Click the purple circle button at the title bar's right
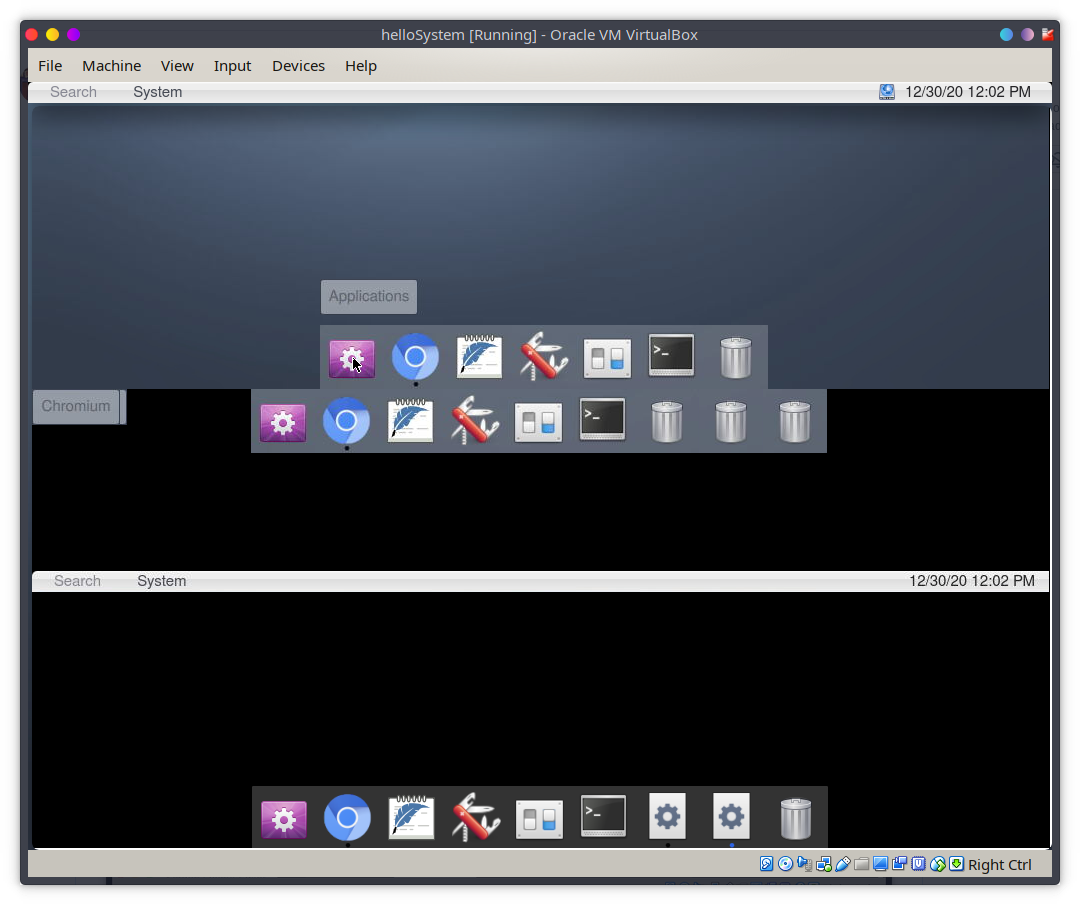This screenshot has width=1080, height=905. 1027,34
